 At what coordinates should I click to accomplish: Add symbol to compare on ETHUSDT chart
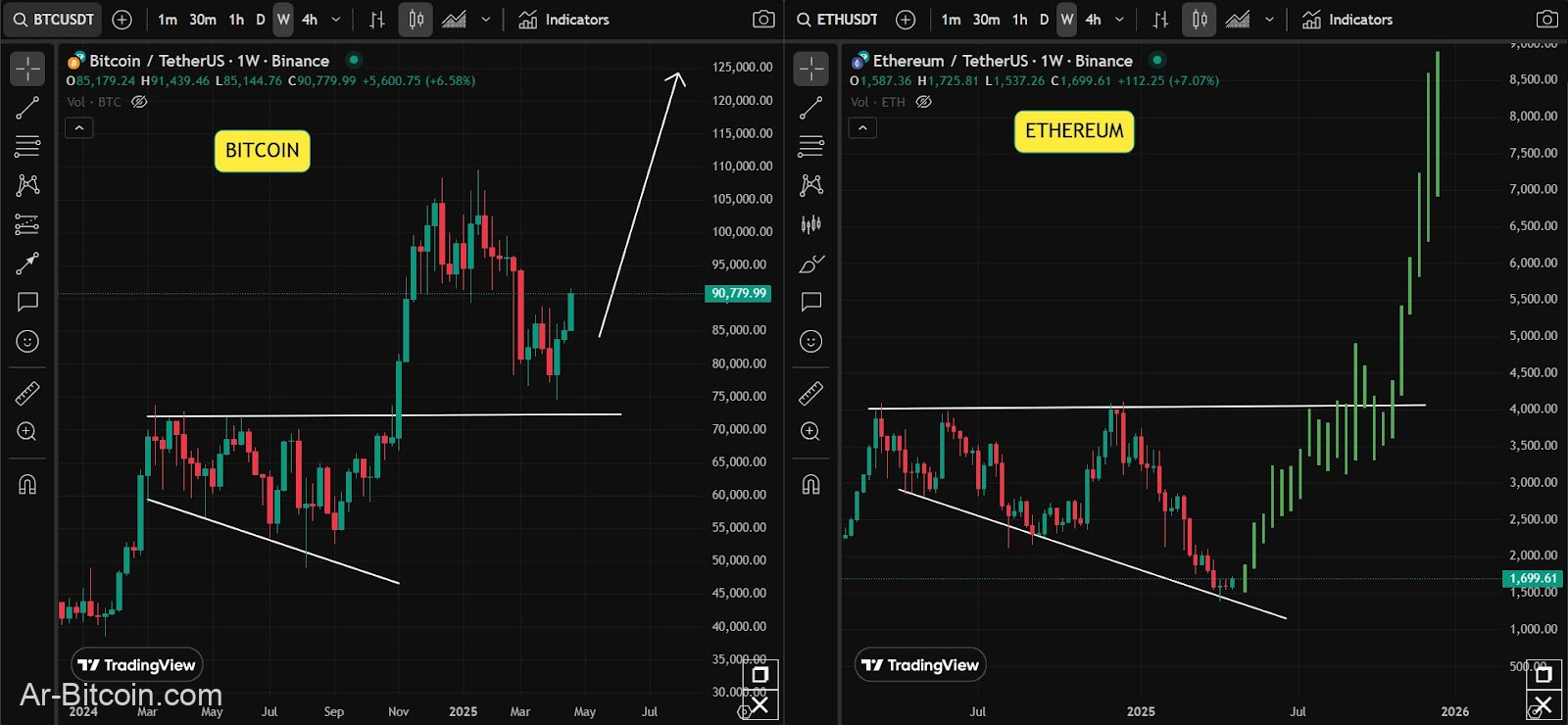tap(906, 20)
